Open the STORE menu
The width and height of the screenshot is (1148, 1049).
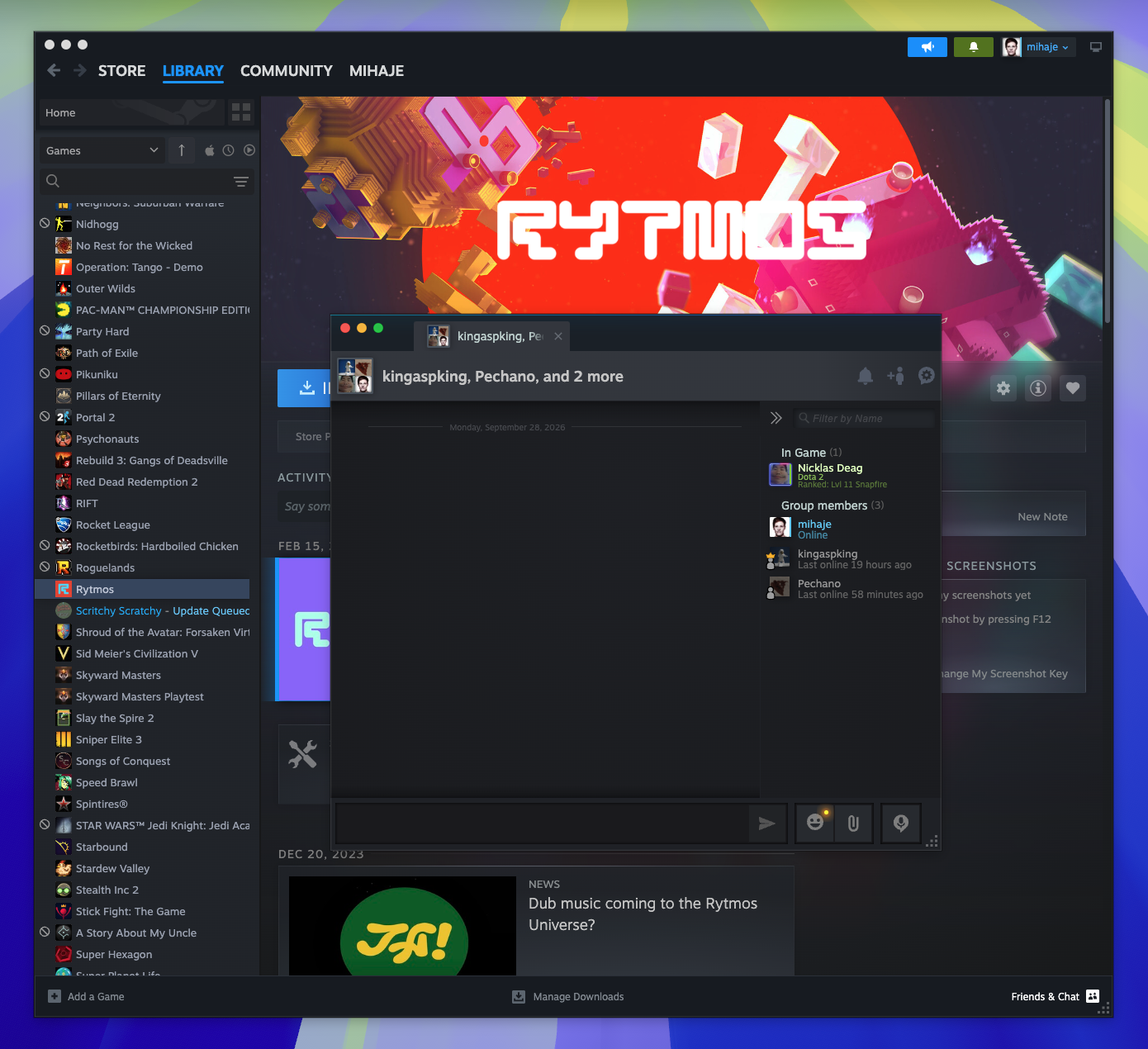tap(121, 71)
